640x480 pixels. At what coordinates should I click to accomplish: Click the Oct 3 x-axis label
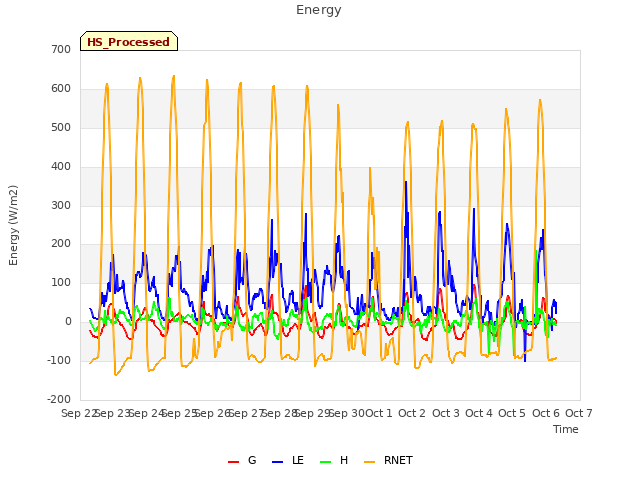(x=446, y=413)
